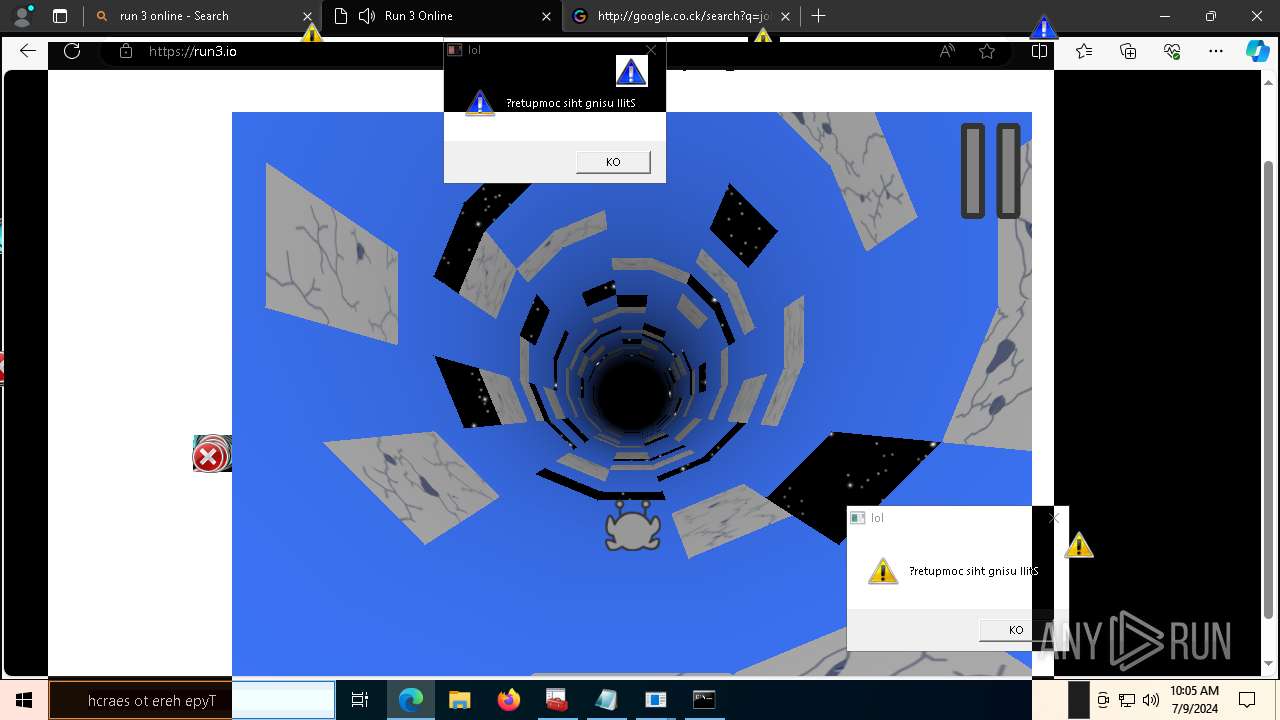Open the volume control
Screen dimensions: 1280x720
[x=1151, y=700]
